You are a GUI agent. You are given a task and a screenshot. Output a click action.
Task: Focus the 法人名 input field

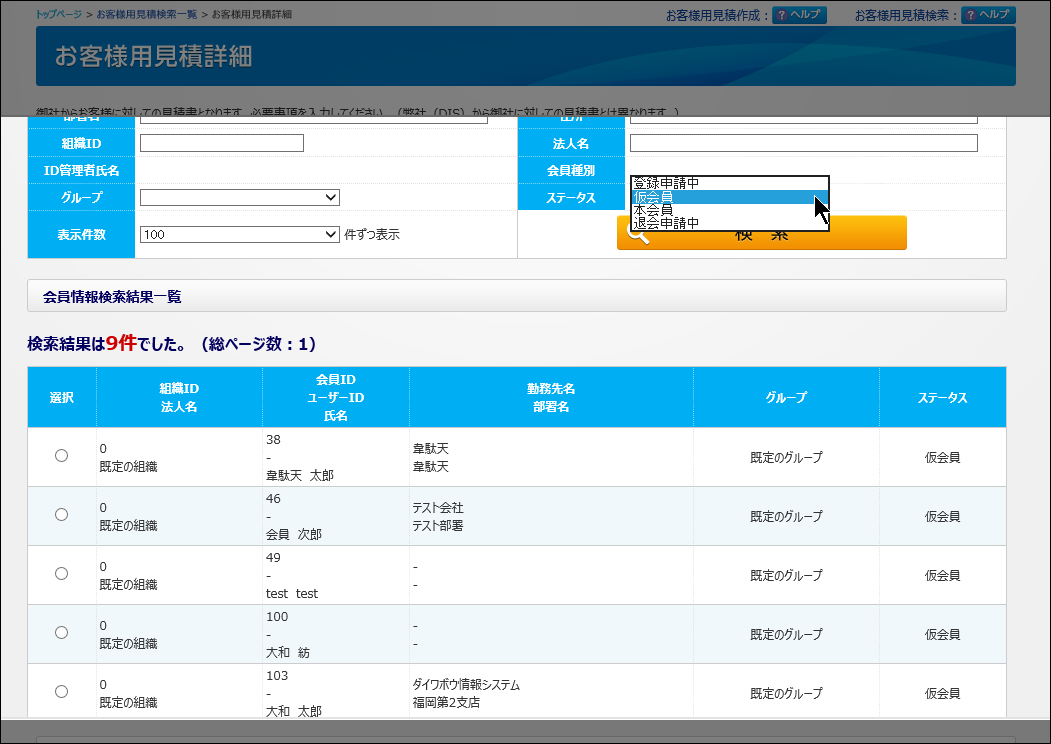[x=803, y=143]
